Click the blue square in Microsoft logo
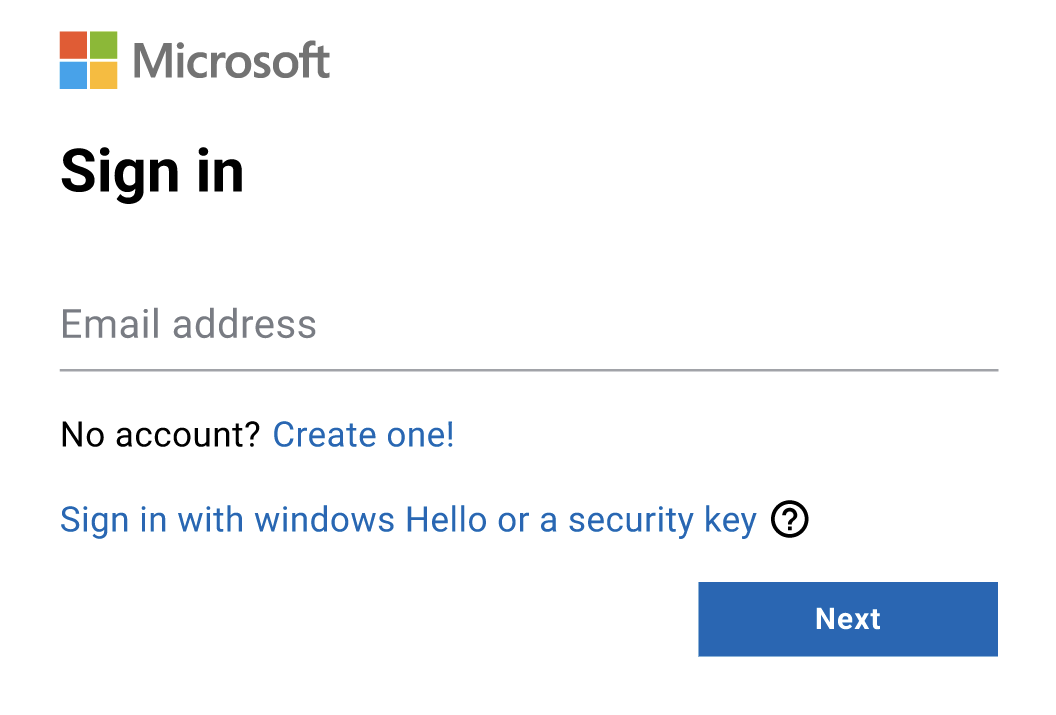This screenshot has width=1056, height=715. pyautogui.click(x=73, y=75)
